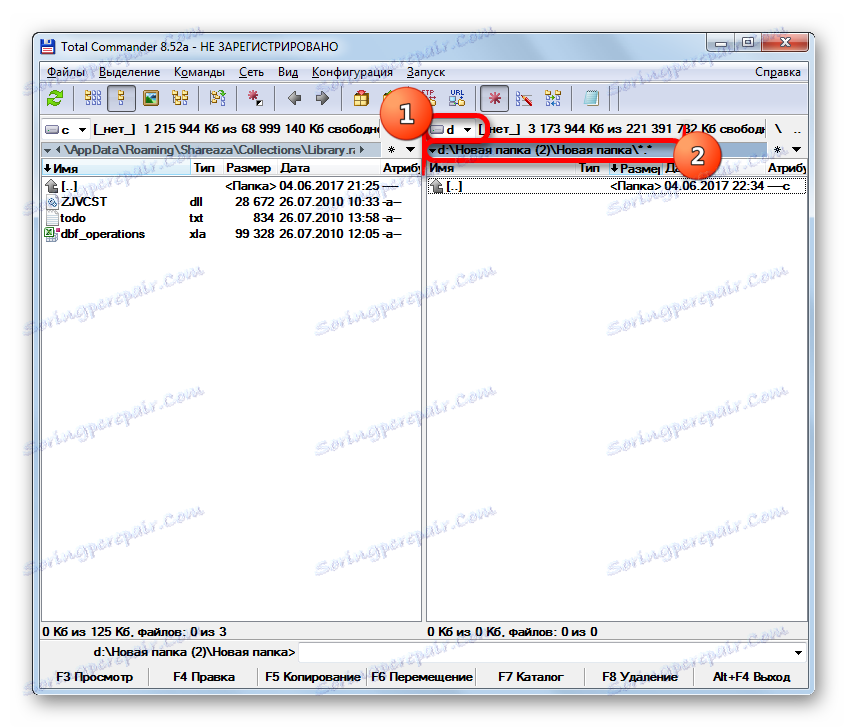Sort right panel by the Атрибуты column

[786, 168]
